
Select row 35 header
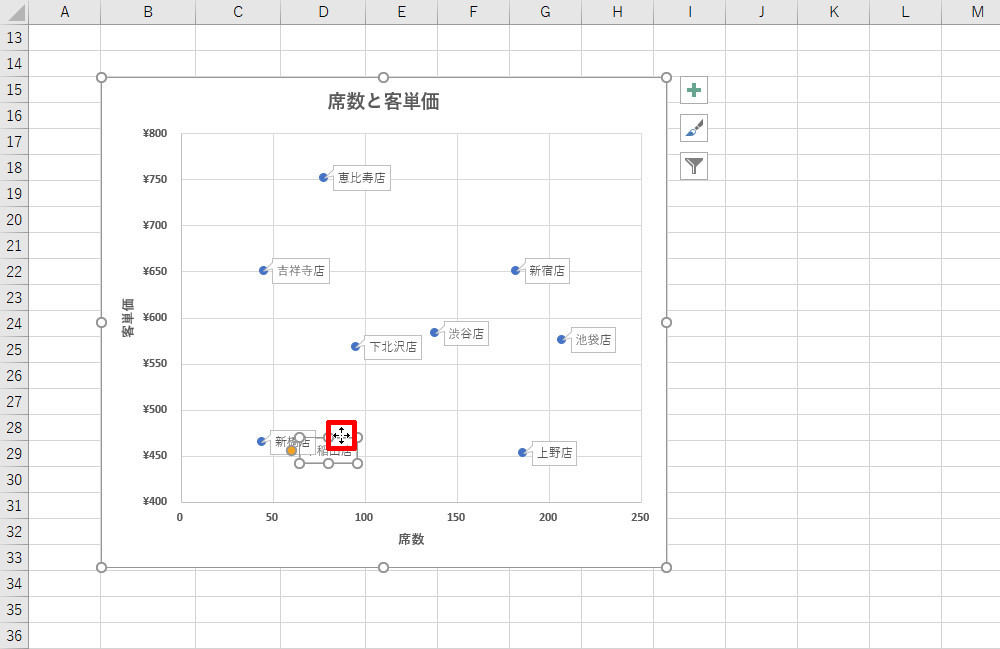click(14, 610)
